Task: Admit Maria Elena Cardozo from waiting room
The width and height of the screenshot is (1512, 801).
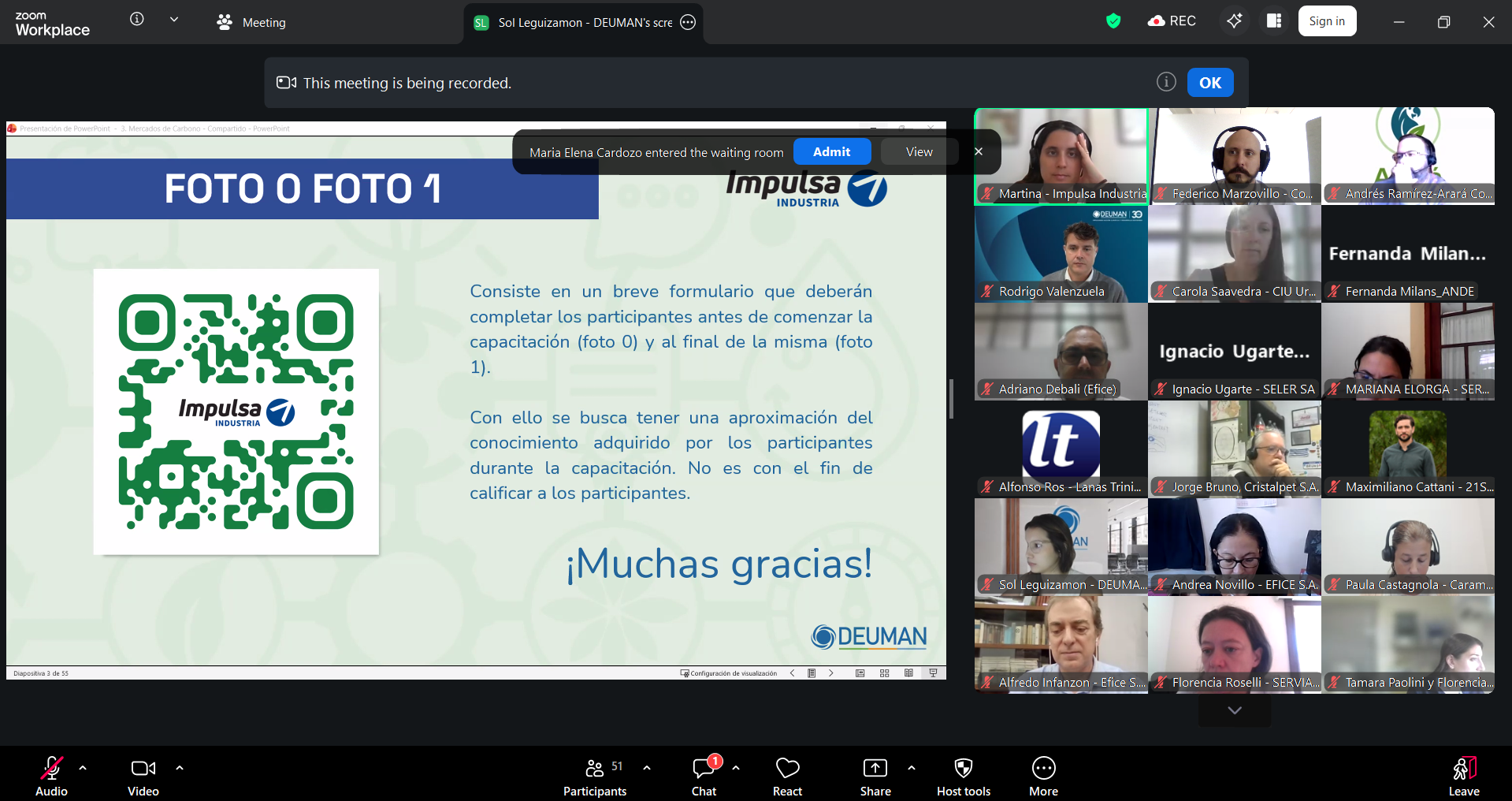Action: coord(831,151)
